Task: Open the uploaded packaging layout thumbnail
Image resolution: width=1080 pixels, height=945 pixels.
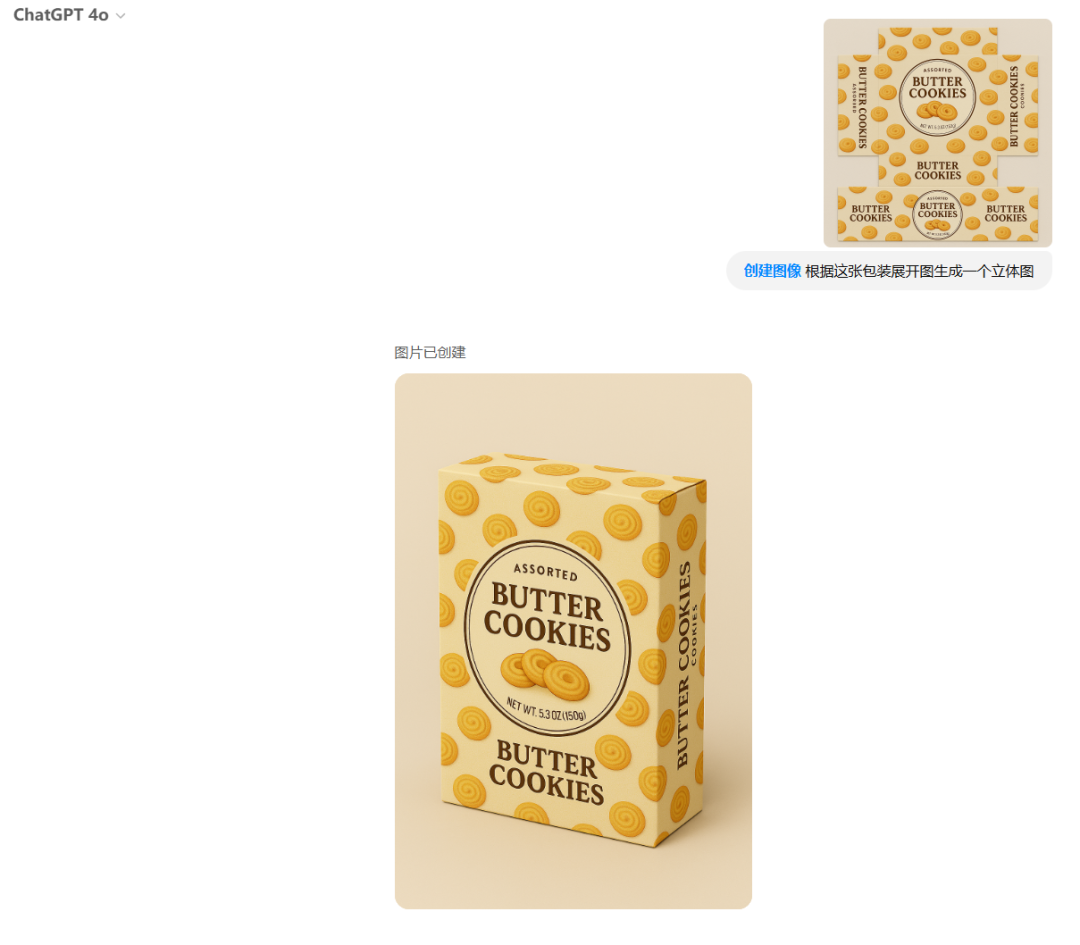Action: pyautogui.click(x=937, y=133)
